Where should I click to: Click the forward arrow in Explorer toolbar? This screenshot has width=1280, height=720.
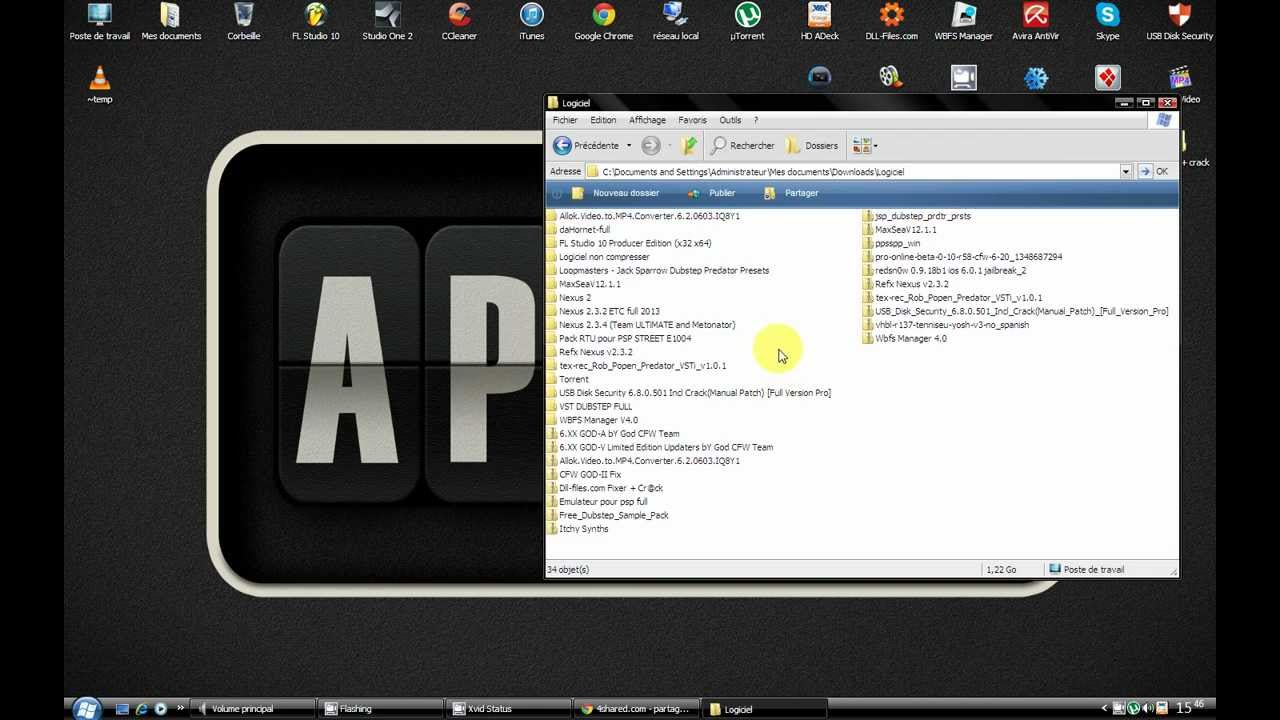(651, 146)
